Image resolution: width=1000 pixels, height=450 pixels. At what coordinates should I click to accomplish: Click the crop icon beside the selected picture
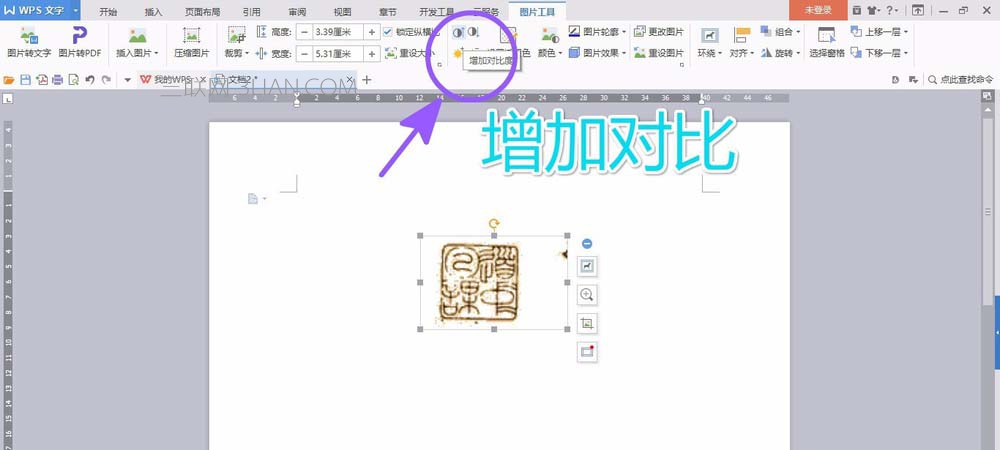click(x=587, y=323)
